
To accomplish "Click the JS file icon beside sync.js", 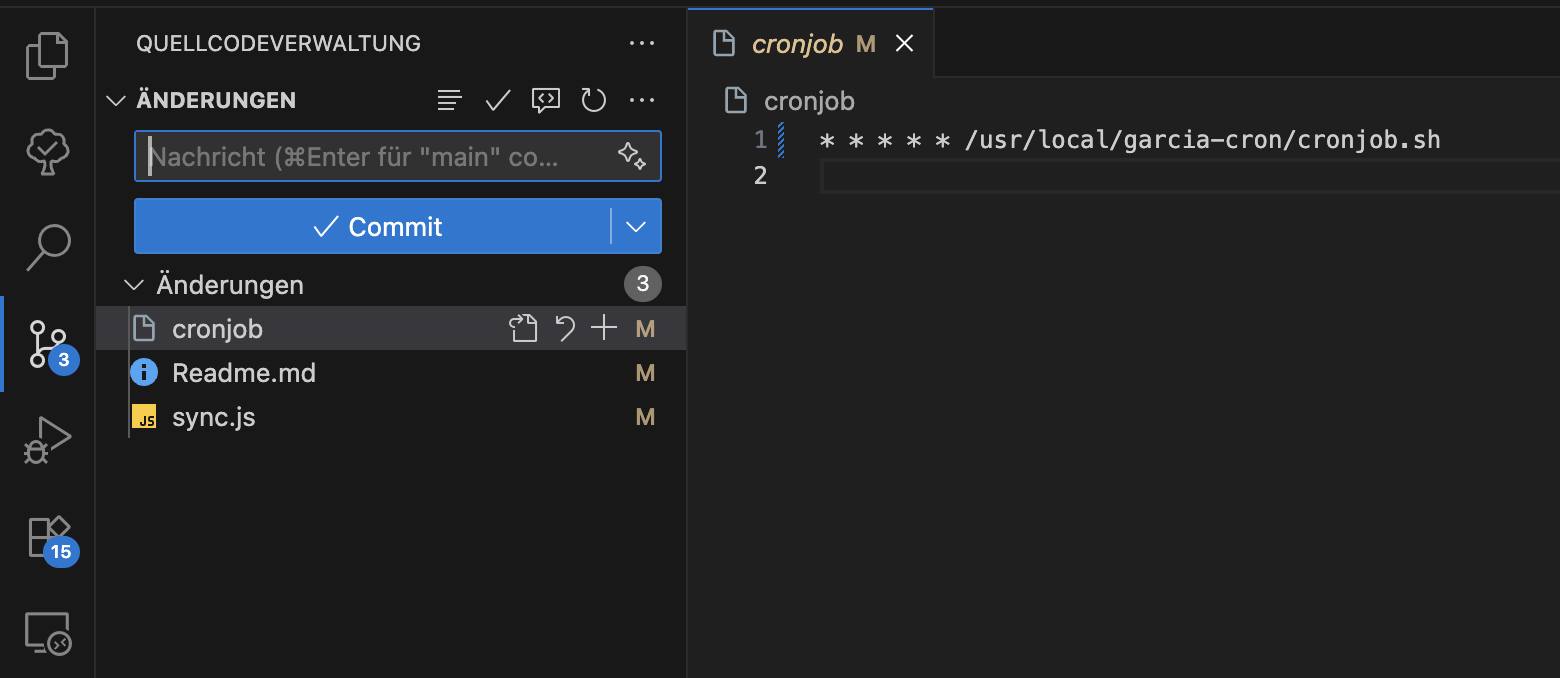I will point(146,418).
